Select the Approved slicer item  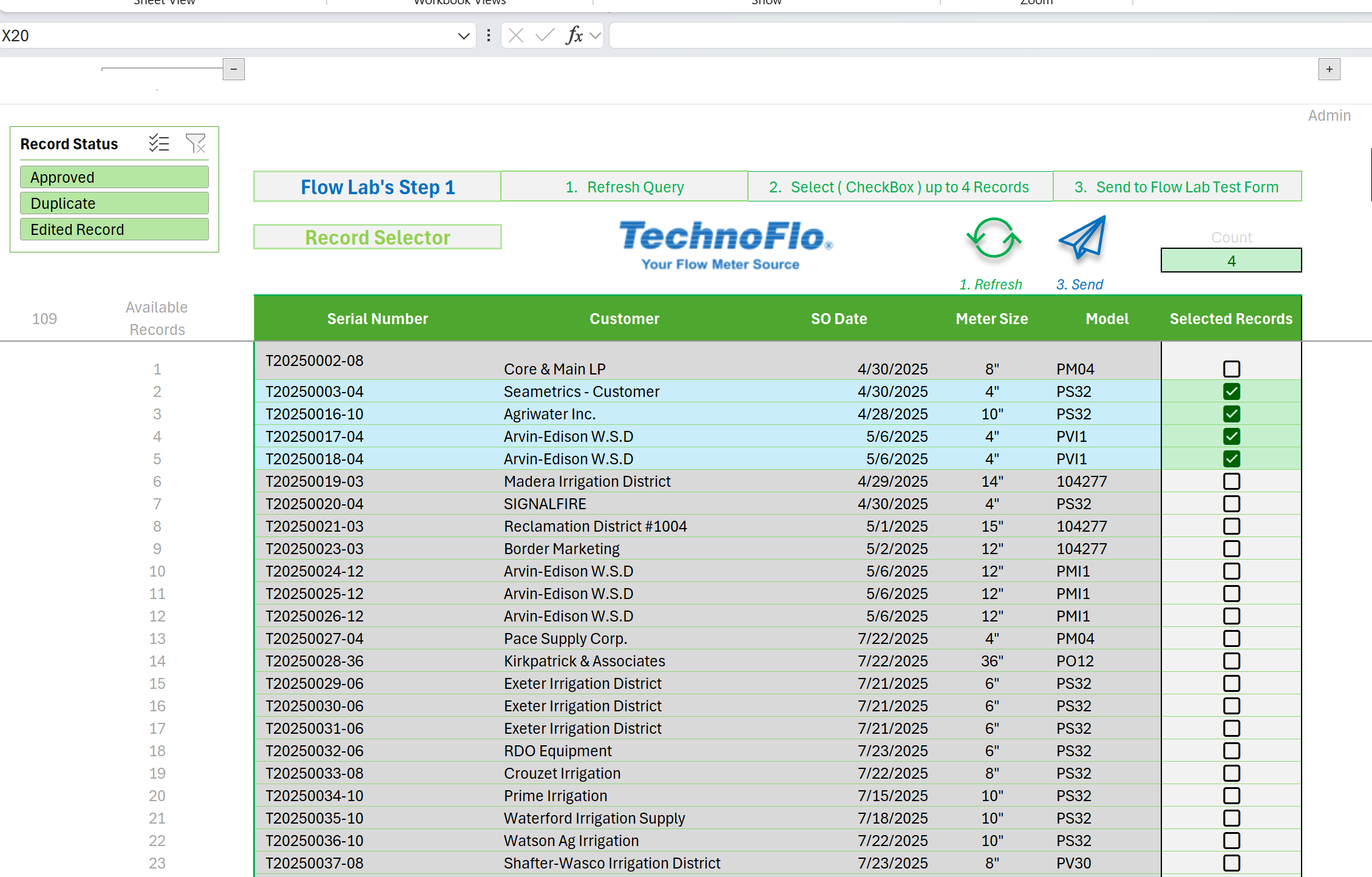114,177
